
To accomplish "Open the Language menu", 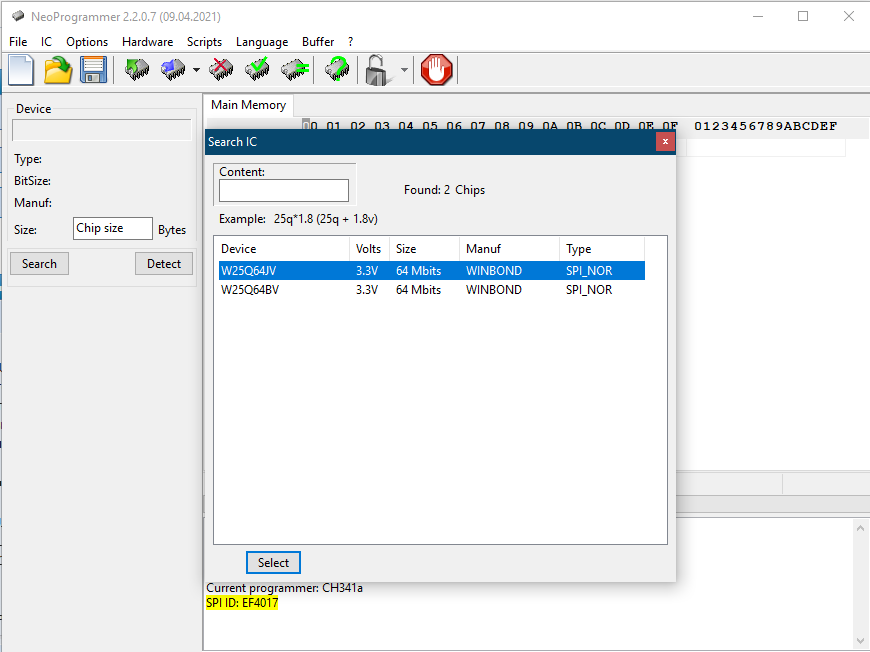I will click(262, 42).
